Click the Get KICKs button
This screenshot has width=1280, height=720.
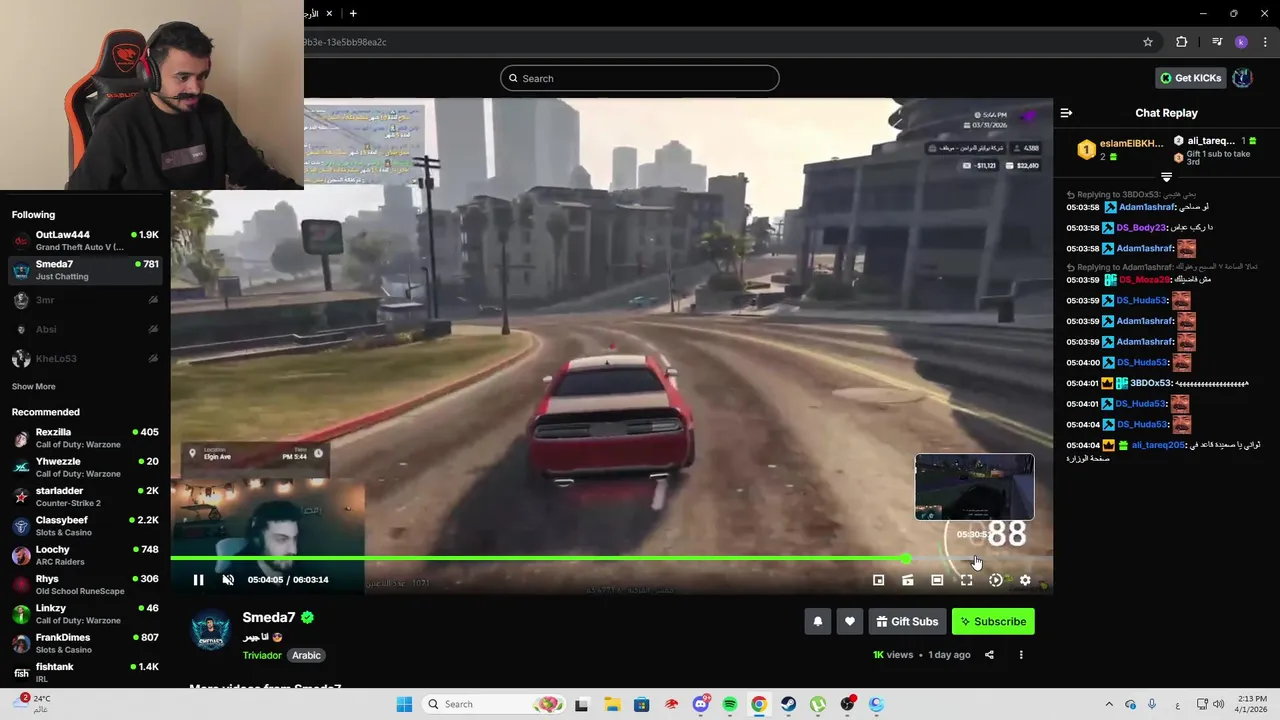1191,78
